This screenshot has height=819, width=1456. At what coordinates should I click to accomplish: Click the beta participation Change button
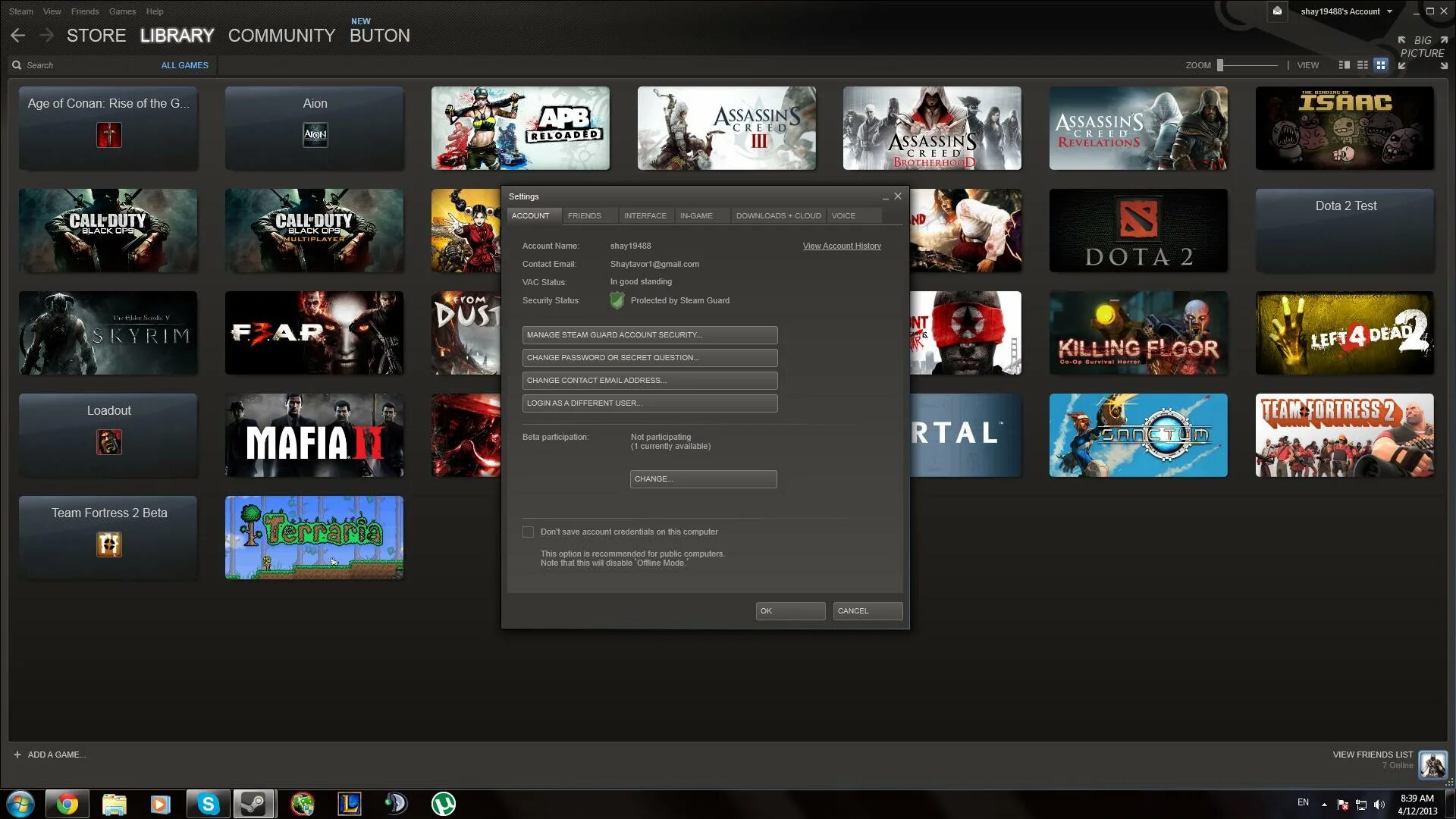pos(703,479)
